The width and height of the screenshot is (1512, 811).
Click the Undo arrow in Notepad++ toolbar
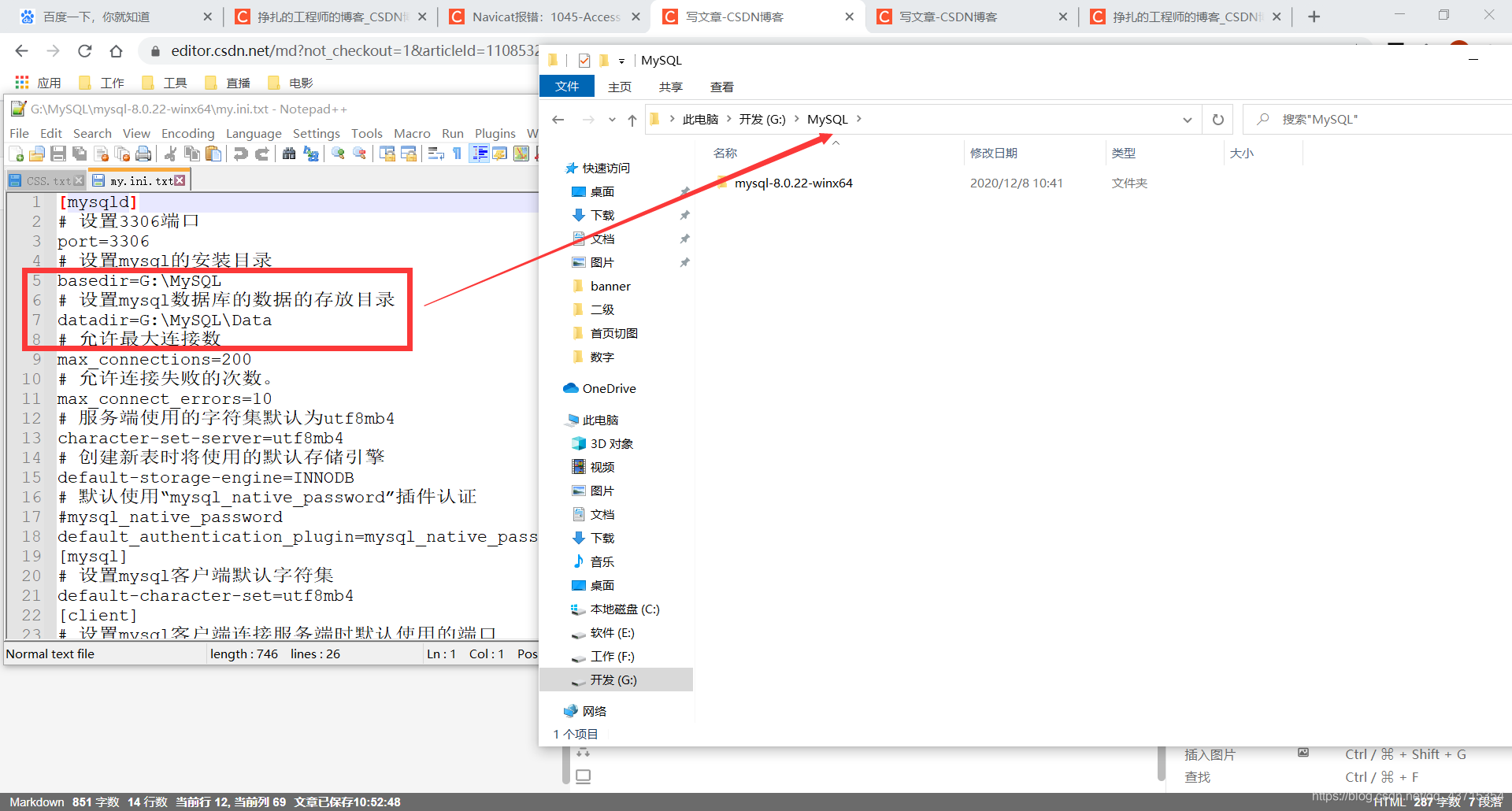240,154
